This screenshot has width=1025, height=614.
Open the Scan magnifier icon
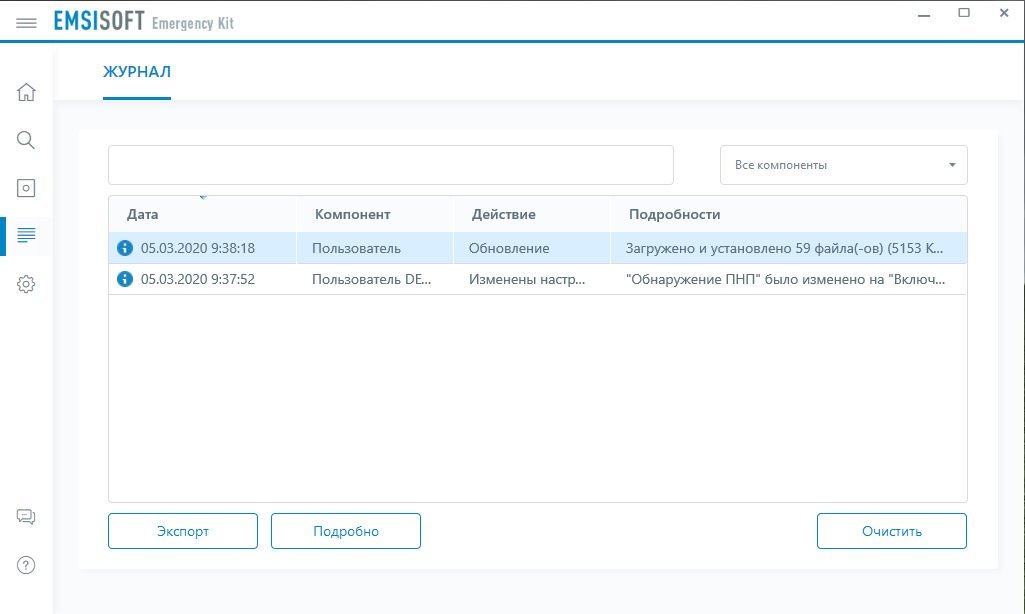27,140
